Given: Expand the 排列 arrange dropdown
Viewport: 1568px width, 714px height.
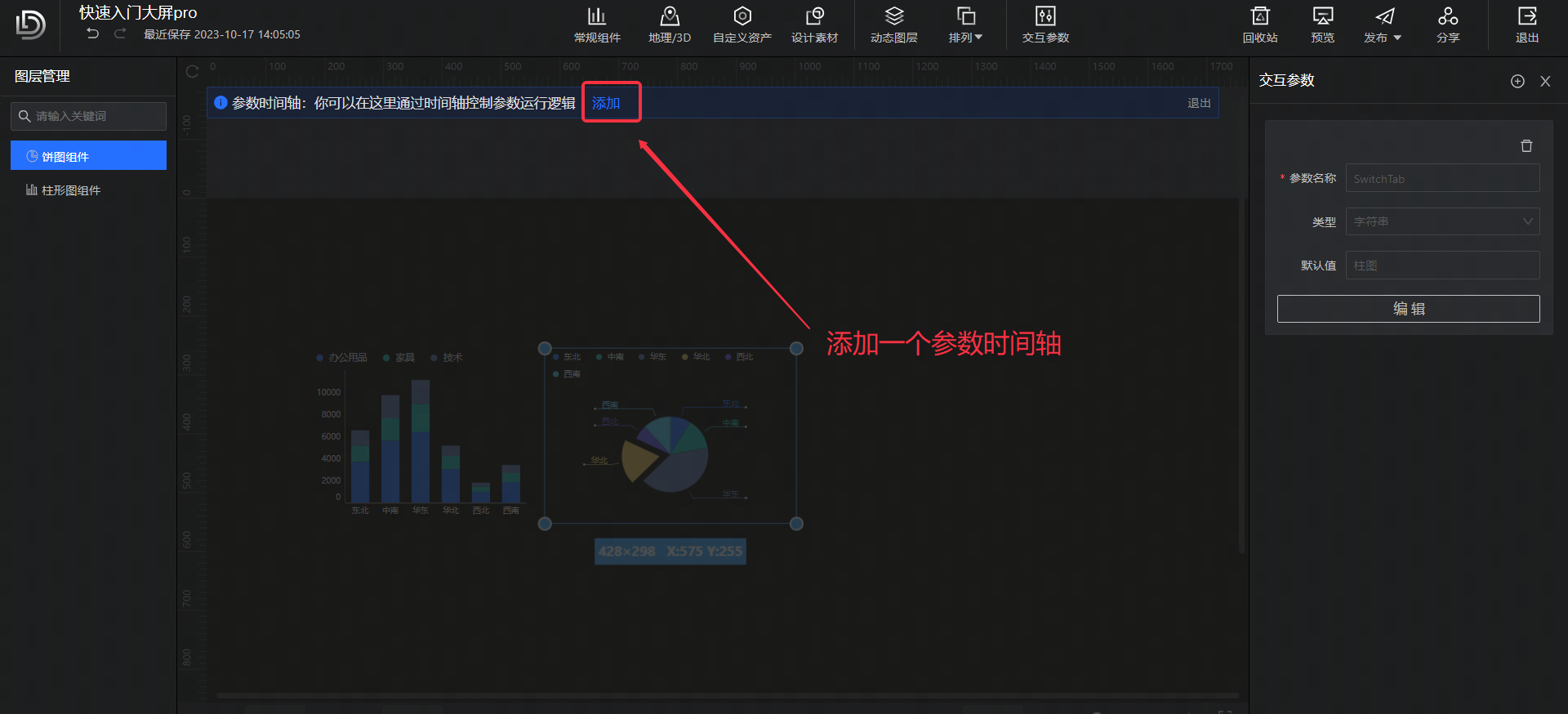Looking at the screenshot, I should [x=965, y=25].
